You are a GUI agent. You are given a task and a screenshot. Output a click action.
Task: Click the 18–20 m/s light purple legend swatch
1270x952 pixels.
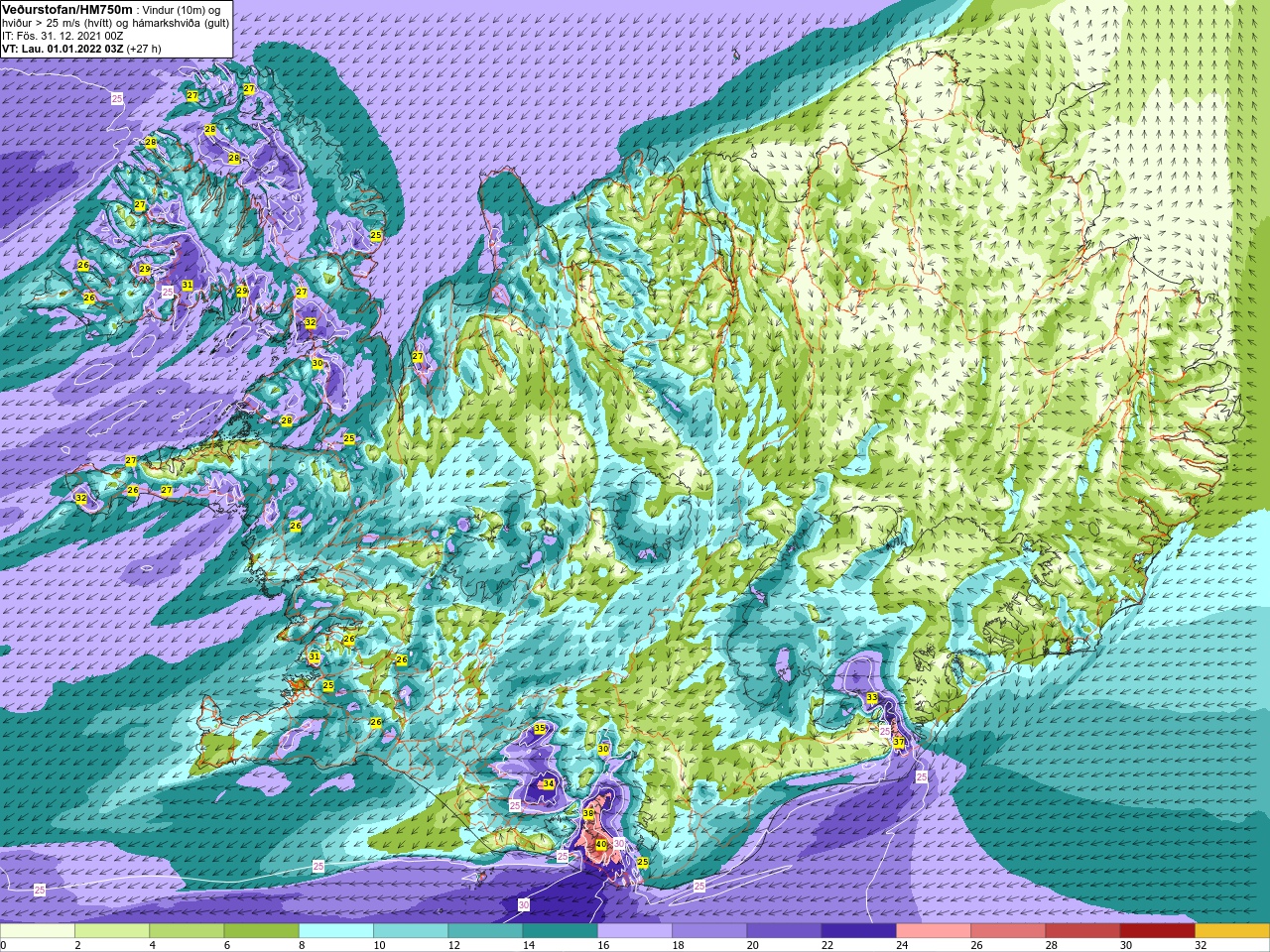click(709, 931)
